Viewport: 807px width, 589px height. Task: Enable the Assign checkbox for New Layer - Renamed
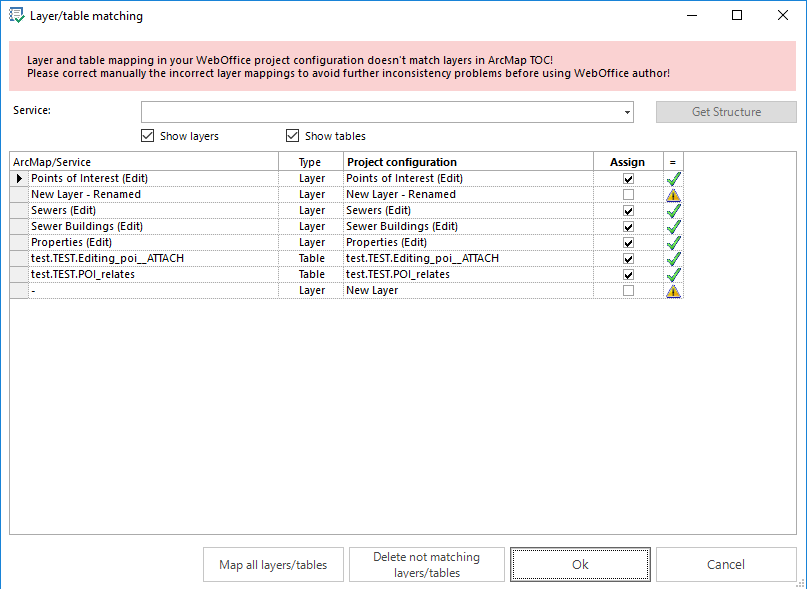627,194
